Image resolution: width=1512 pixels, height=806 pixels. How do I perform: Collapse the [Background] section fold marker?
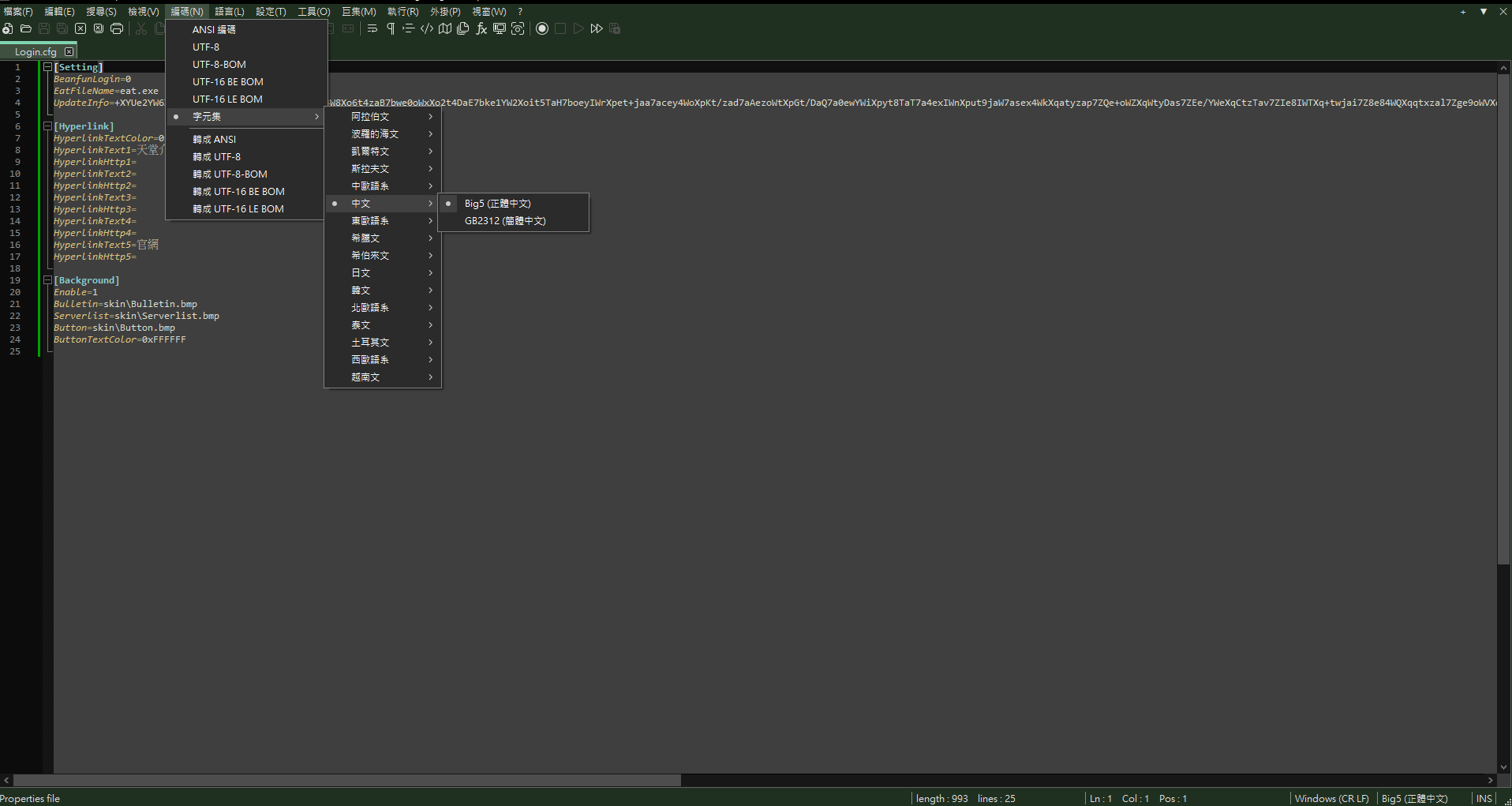pos(47,280)
